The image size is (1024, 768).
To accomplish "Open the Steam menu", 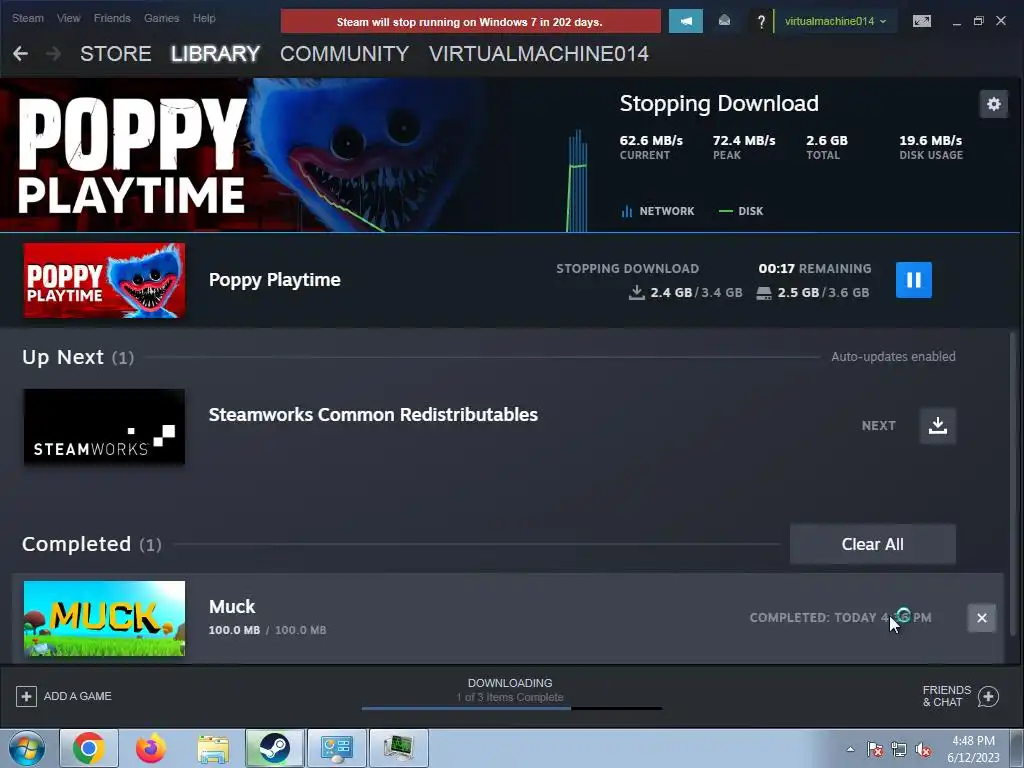I will [28, 18].
